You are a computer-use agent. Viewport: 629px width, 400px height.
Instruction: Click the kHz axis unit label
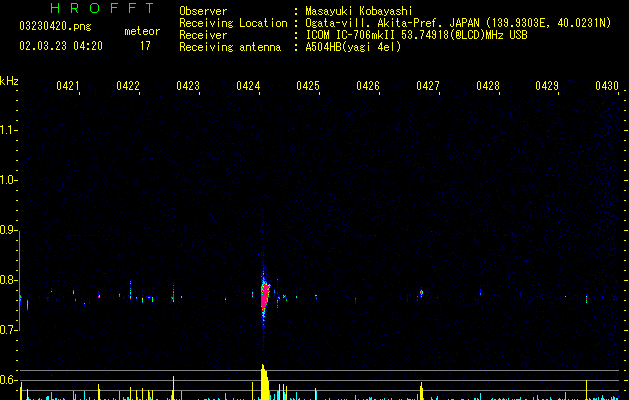tap(9, 81)
